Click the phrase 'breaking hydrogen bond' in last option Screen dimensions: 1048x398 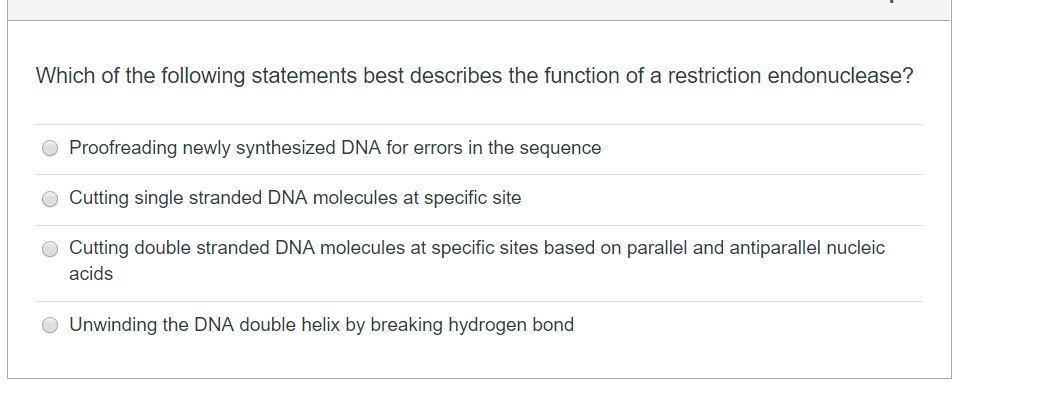(x=472, y=325)
